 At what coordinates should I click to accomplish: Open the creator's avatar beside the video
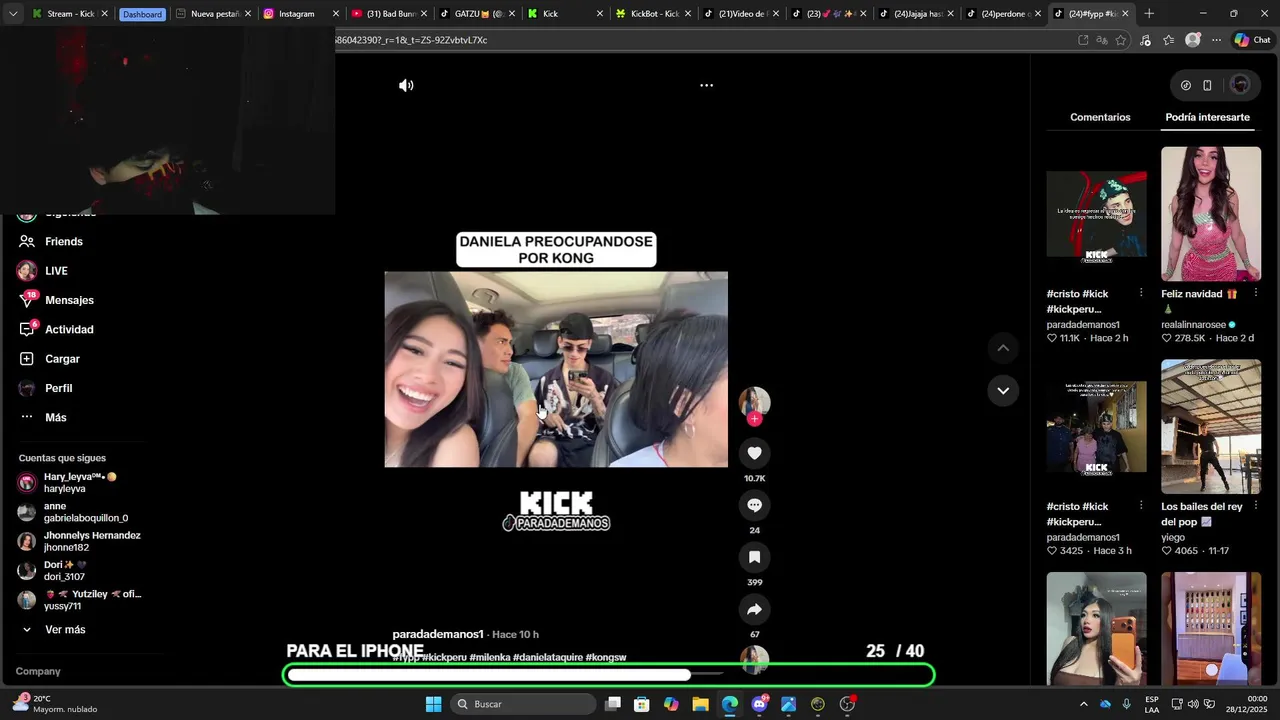(x=754, y=401)
